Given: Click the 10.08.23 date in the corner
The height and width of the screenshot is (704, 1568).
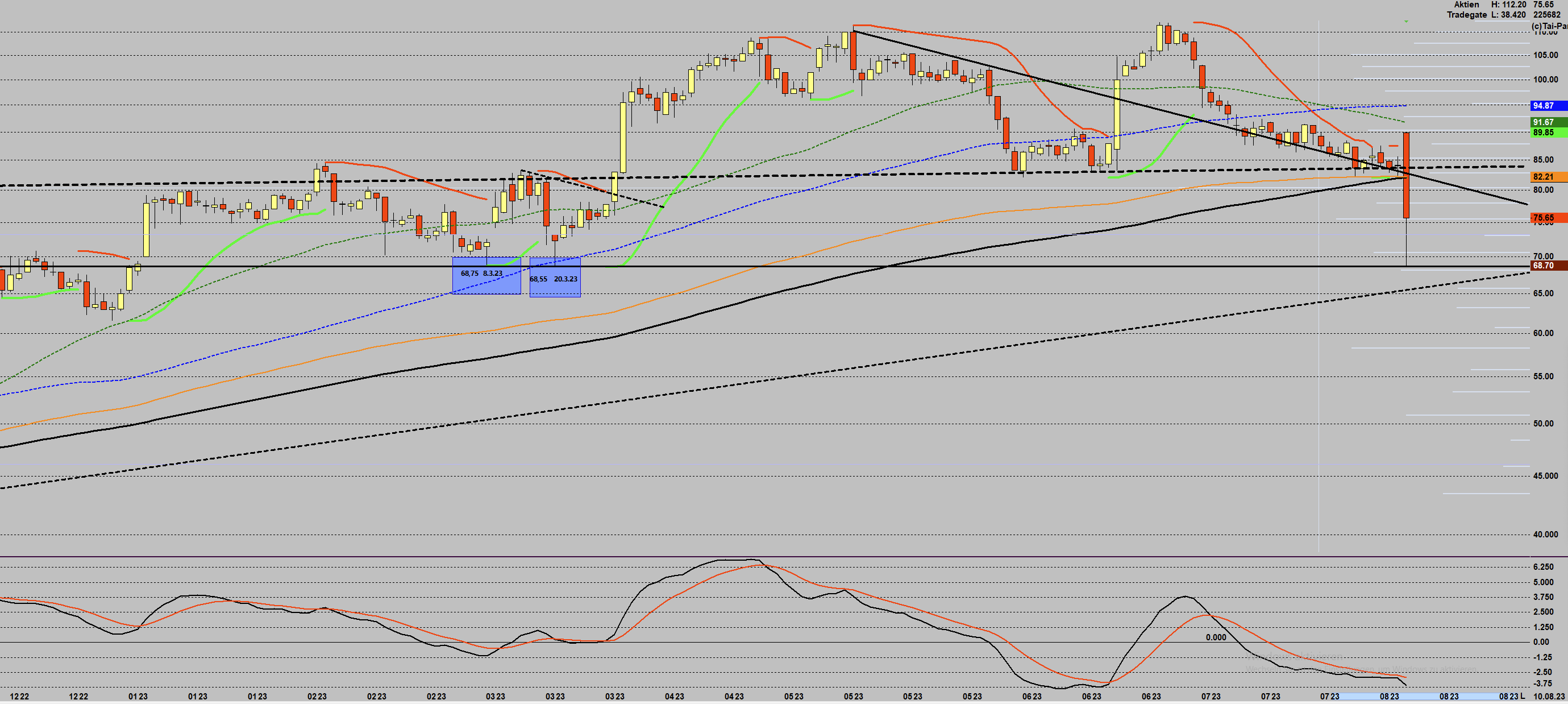Looking at the screenshot, I should pyautogui.click(x=1549, y=696).
